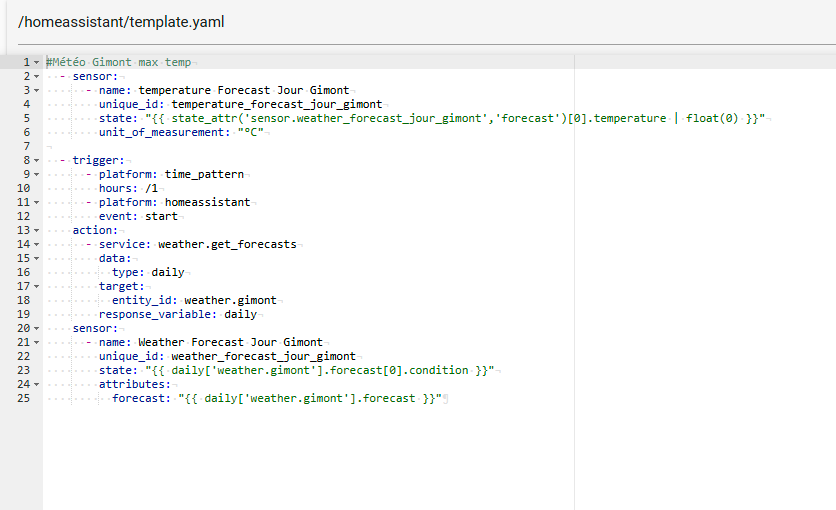Viewport: 836px width, 510px height.
Task: Collapse the attributes block at line 24
Action: tap(36, 384)
